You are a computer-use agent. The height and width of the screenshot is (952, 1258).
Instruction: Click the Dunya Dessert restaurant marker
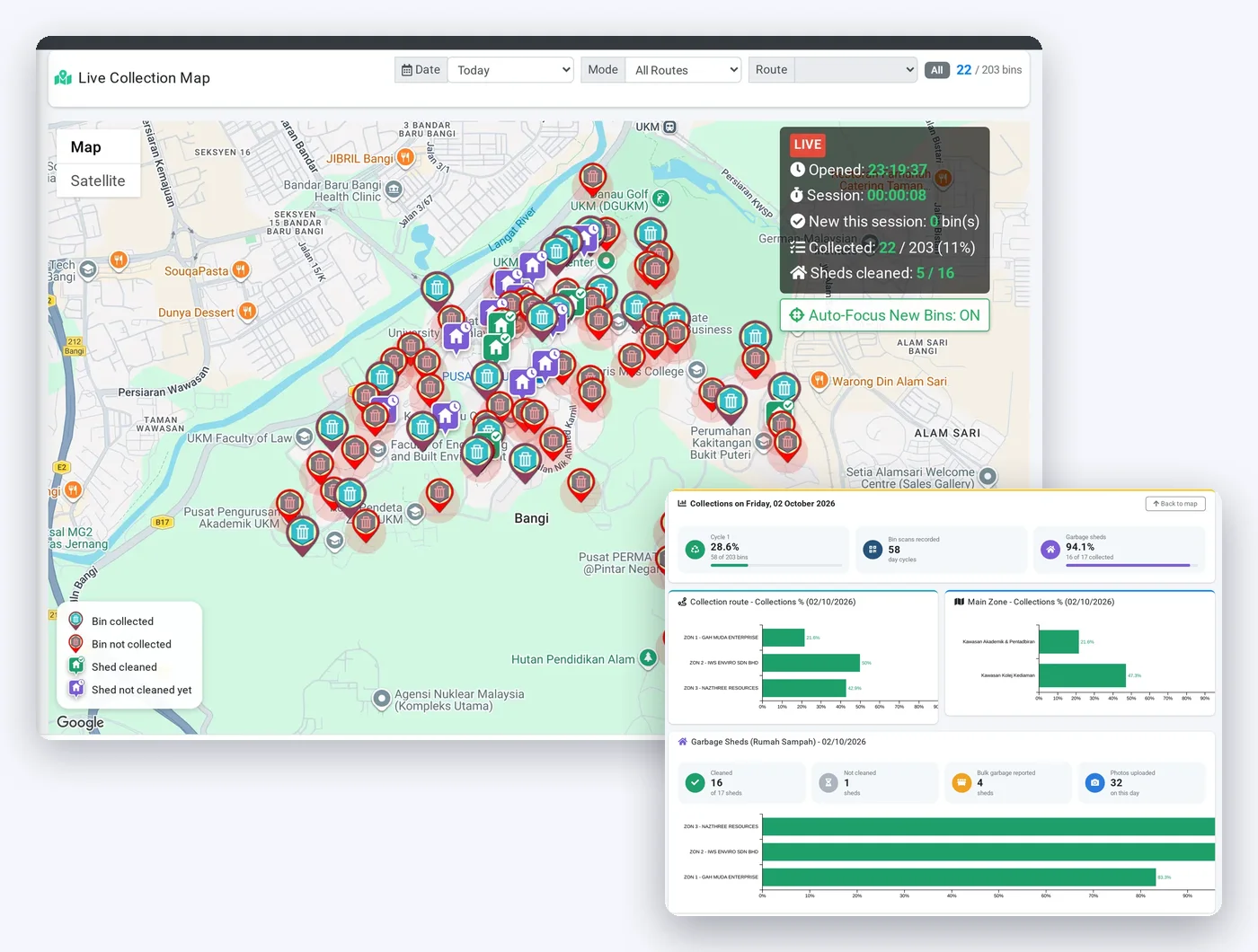coord(247,311)
